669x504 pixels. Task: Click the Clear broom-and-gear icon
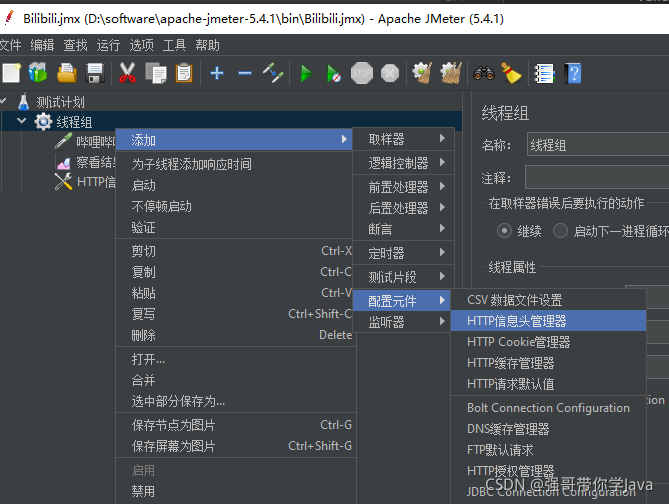coord(422,73)
